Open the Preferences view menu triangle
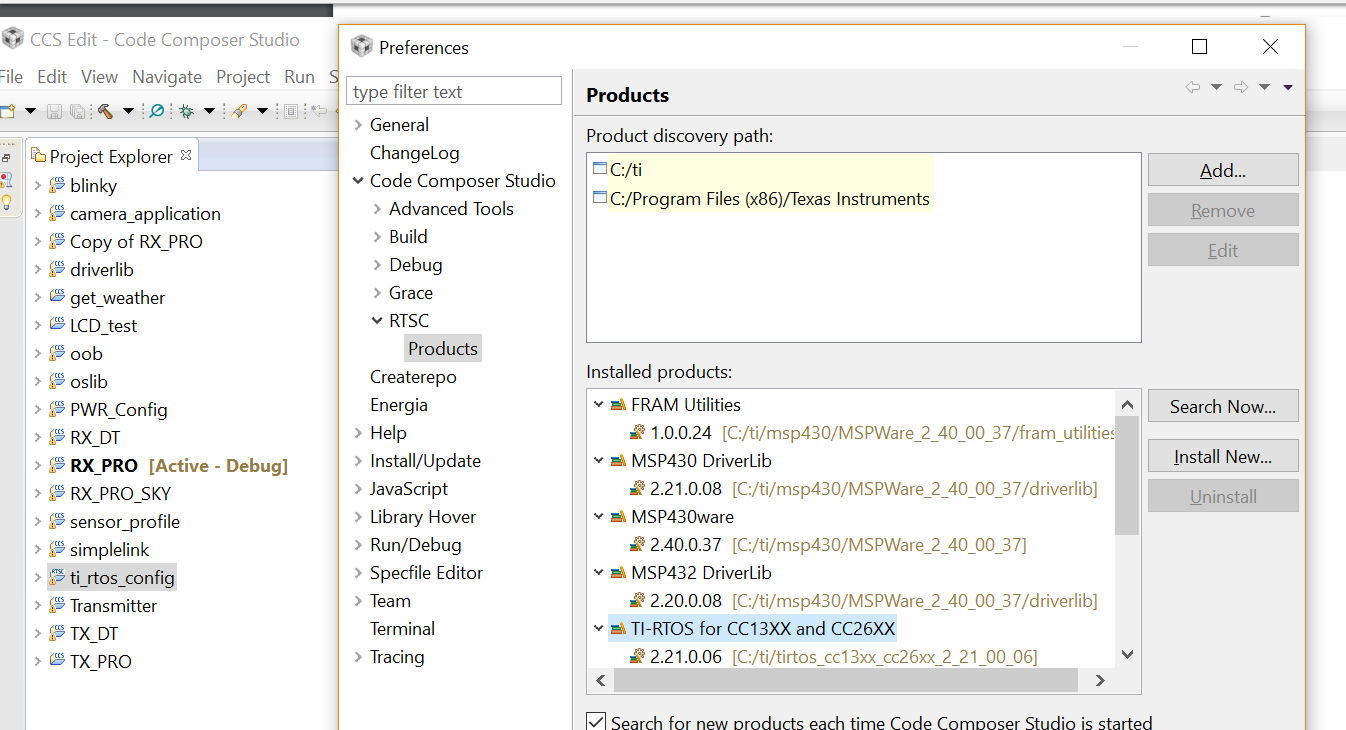This screenshot has height=730, width=1346. pos(1288,87)
